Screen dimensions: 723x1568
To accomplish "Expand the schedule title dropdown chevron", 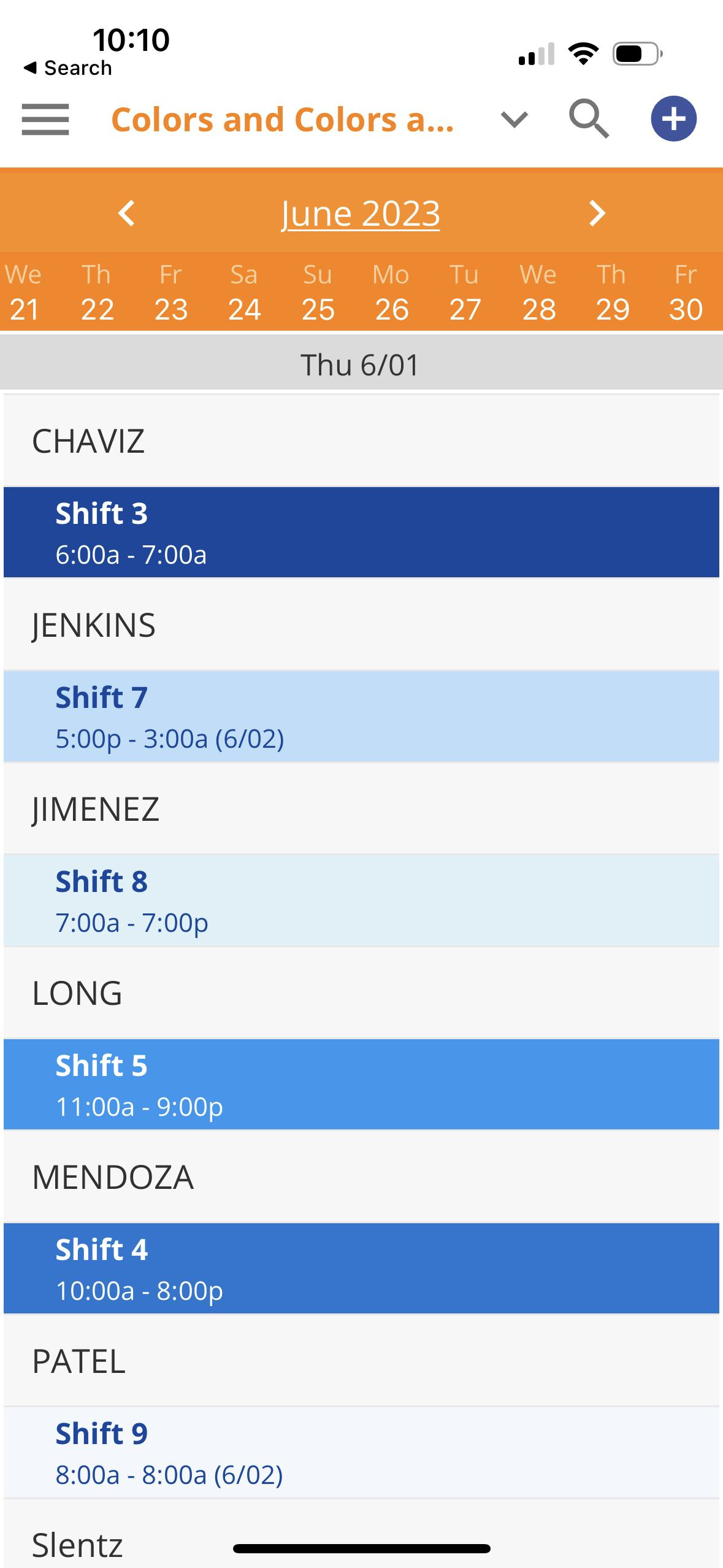I will [x=514, y=119].
